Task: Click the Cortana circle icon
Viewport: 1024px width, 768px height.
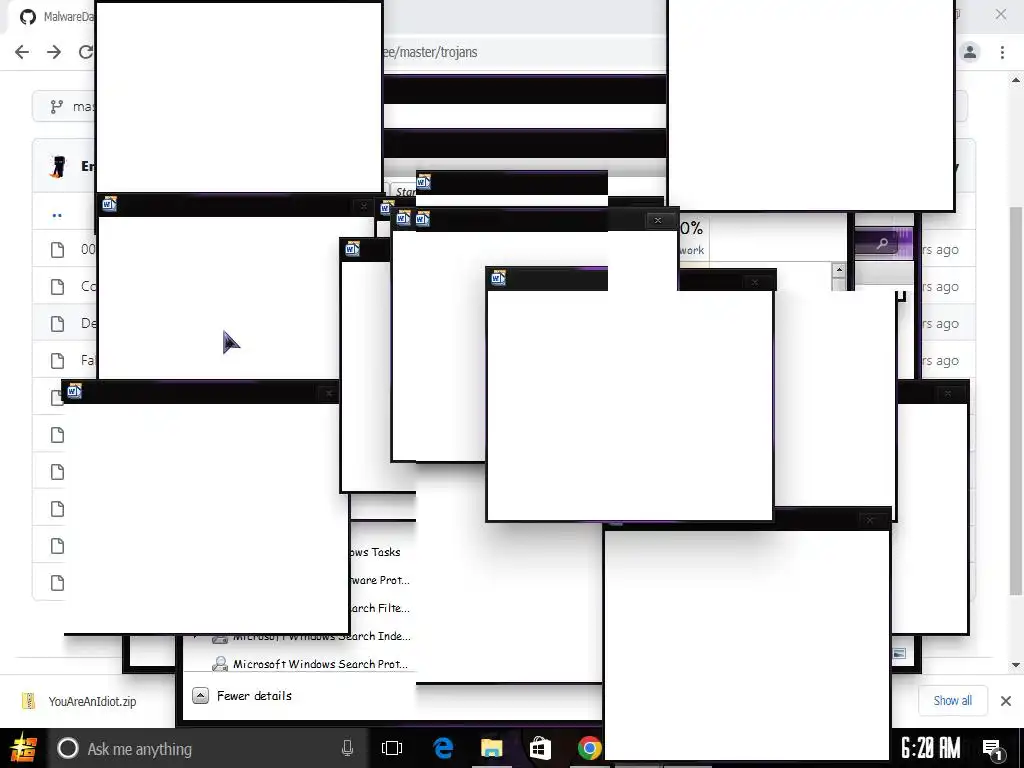Action: coord(68,748)
